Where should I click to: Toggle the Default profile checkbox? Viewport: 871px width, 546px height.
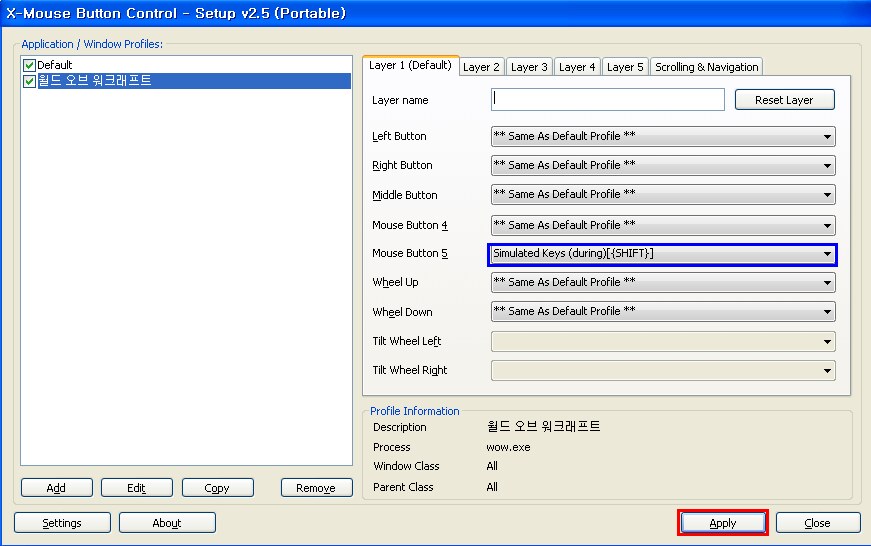[30, 66]
